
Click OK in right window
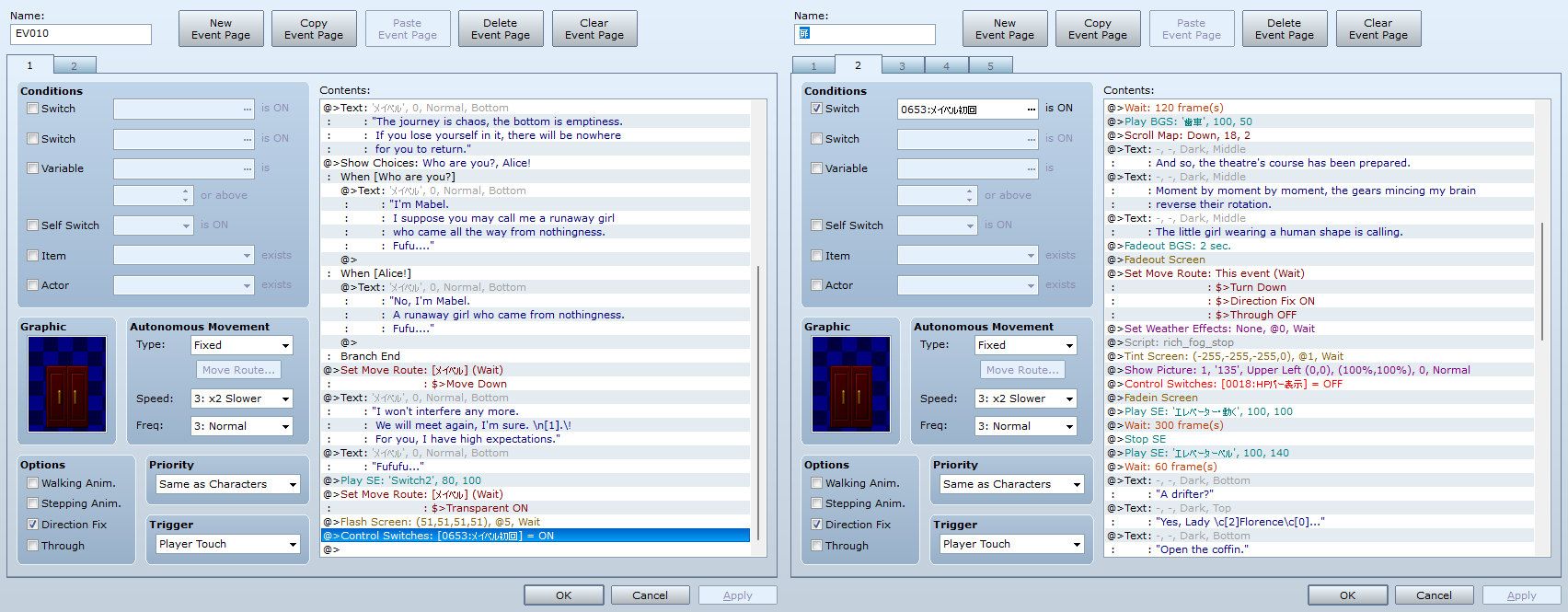[x=1348, y=595]
